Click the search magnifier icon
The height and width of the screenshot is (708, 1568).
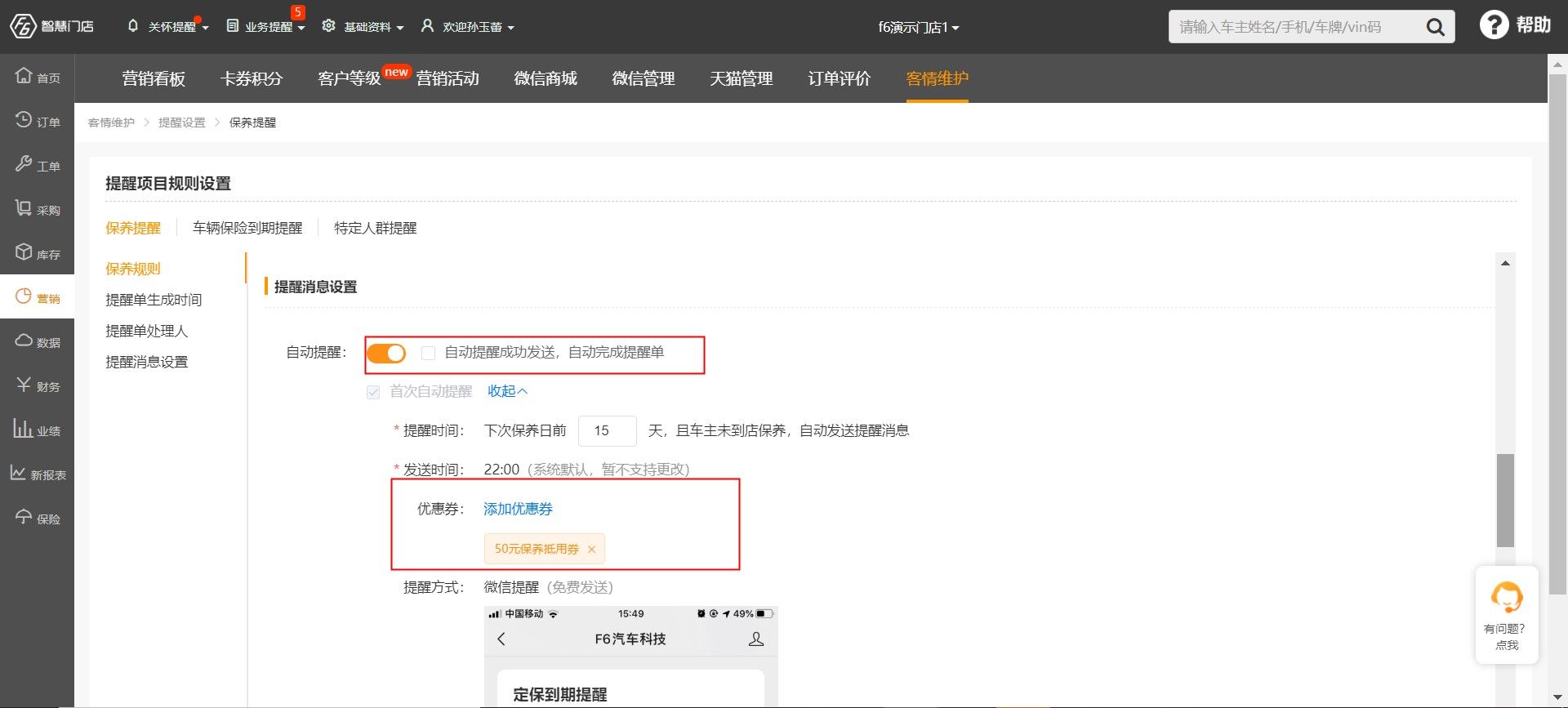pos(1435,27)
